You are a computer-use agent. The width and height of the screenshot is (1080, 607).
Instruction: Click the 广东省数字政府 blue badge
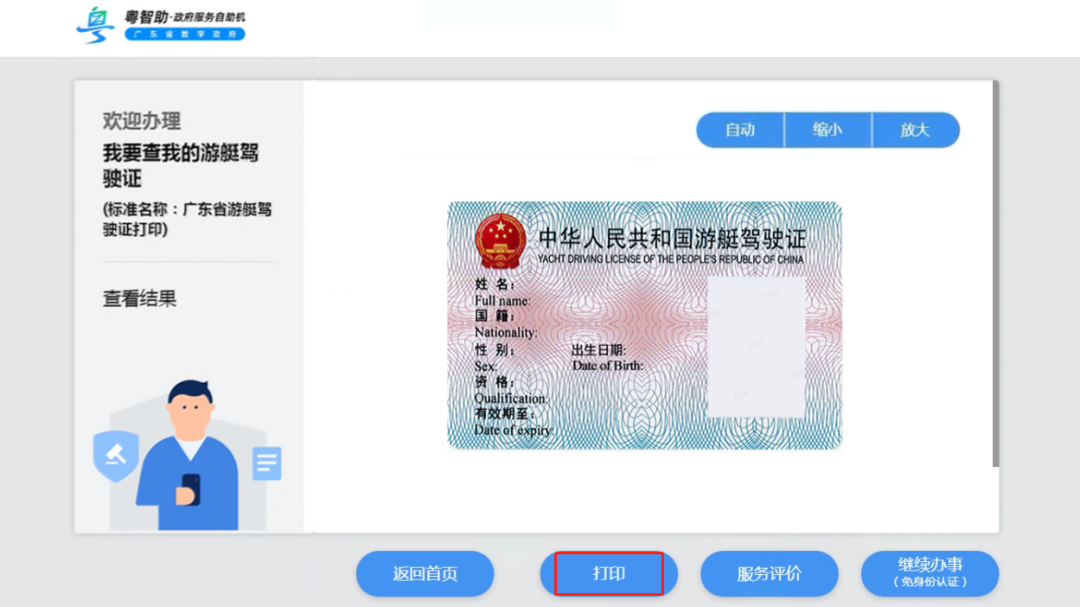tap(187, 33)
